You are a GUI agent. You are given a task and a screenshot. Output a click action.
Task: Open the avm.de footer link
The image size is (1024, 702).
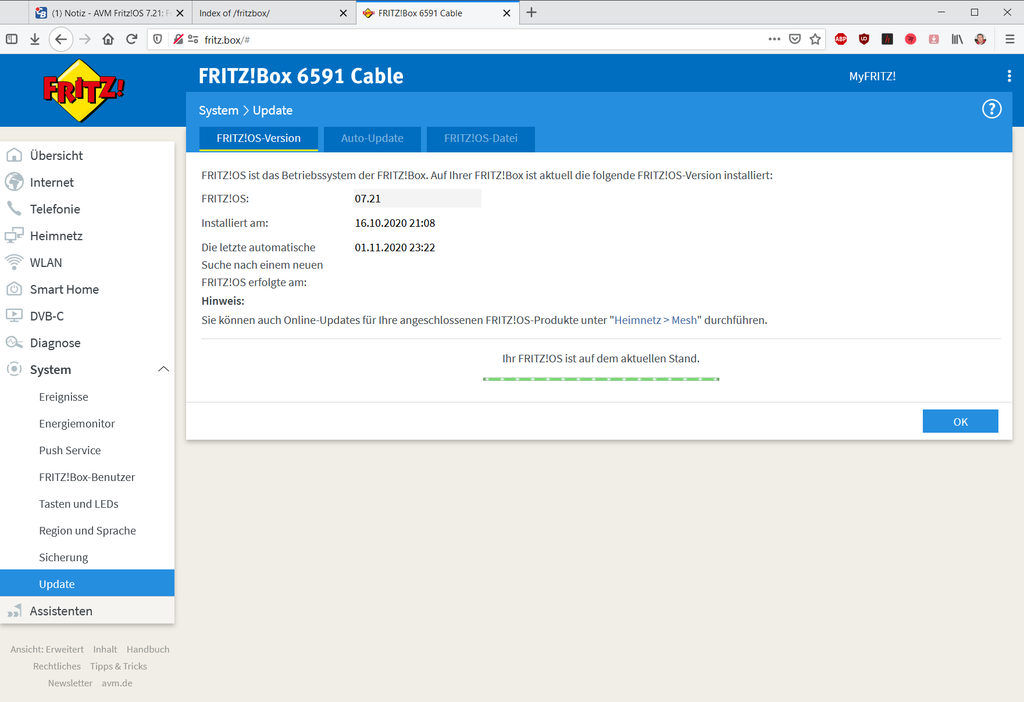(x=117, y=683)
